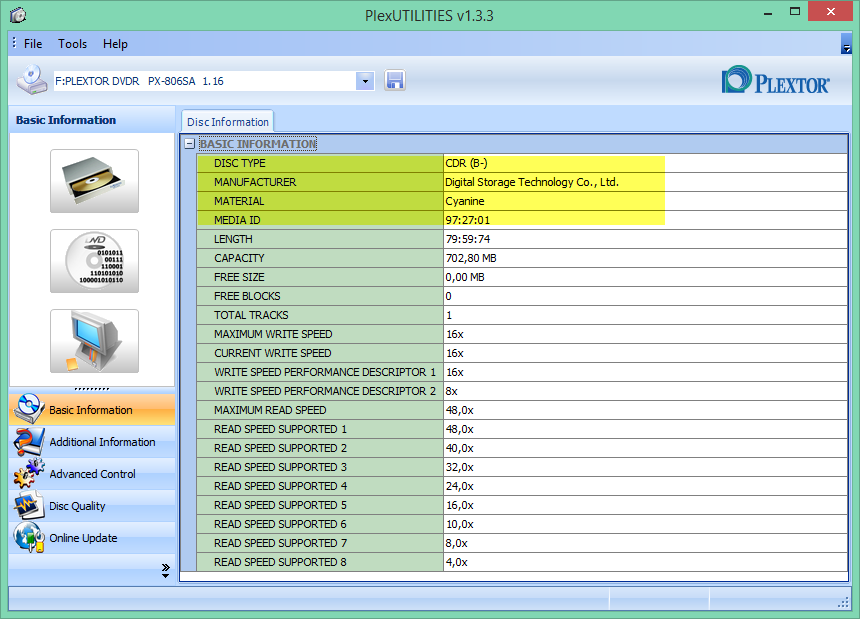This screenshot has height=619, width=860.
Task: Select the CAPACITY row label
Action: (x=320, y=258)
